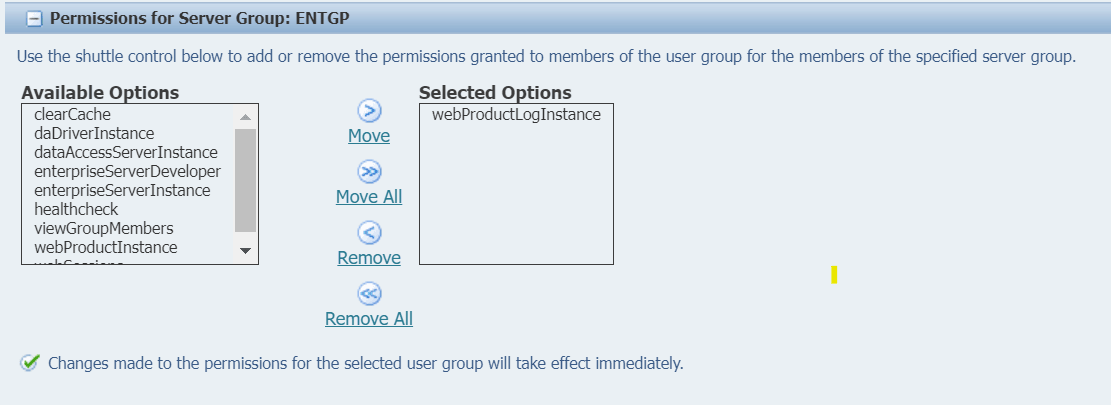
Task: Click the Remove link
Action: (369, 258)
